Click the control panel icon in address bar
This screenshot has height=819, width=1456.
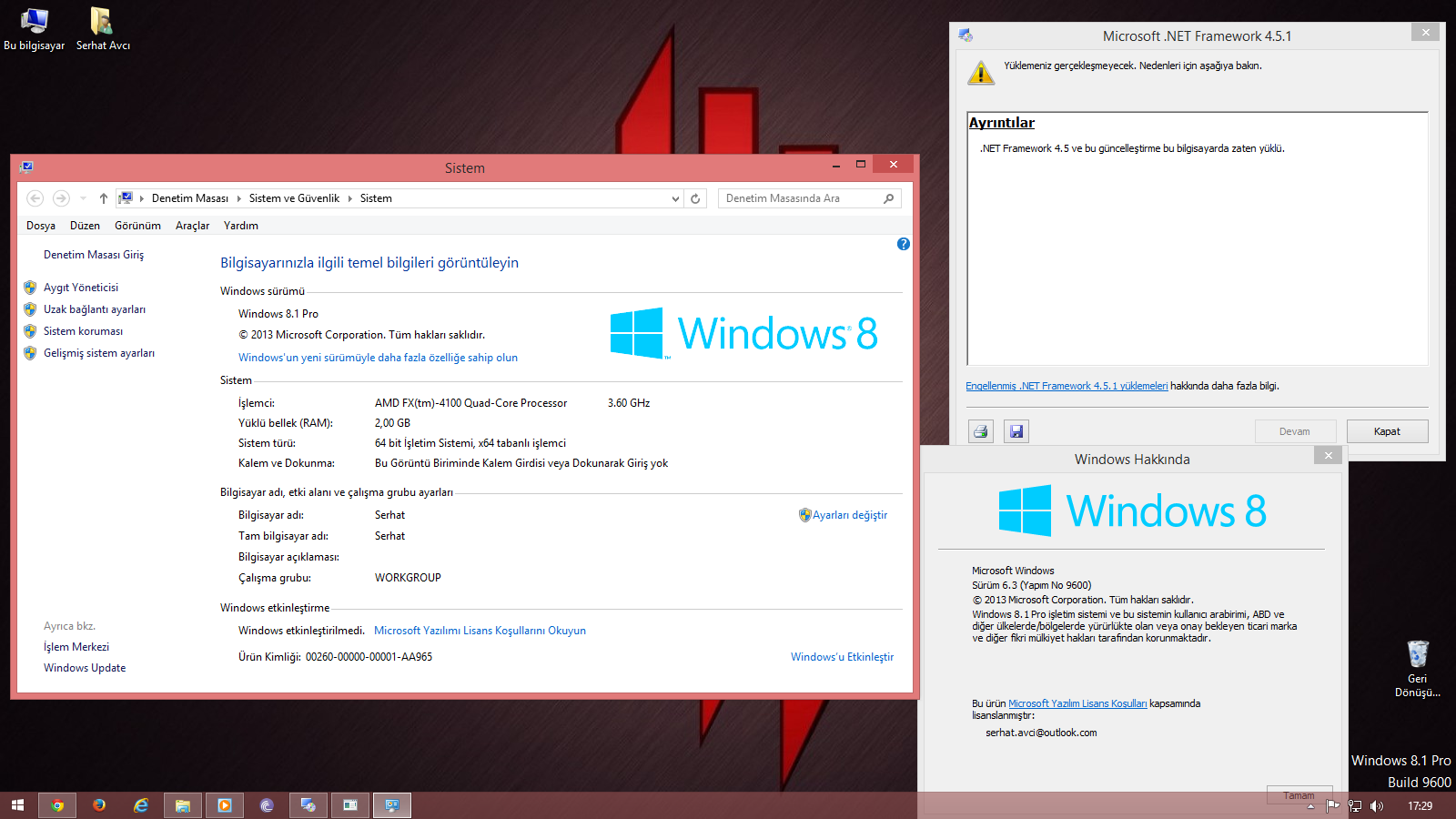pyautogui.click(x=126, y=198)
